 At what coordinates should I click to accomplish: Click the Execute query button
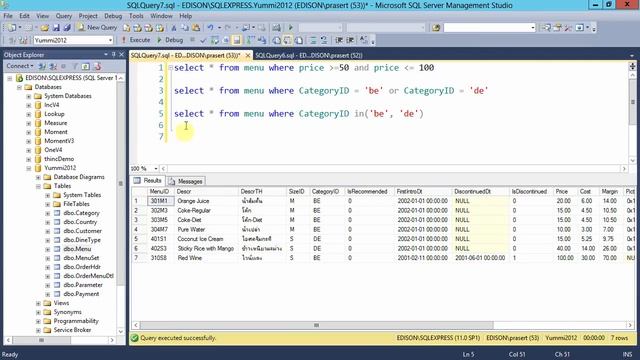tap(136, 40)
